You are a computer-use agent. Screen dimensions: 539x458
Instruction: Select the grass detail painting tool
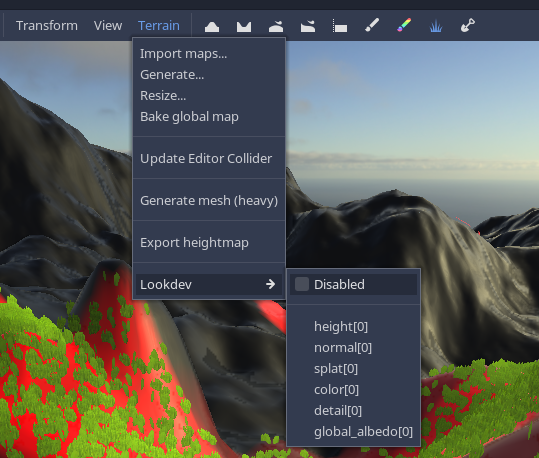[436, 26]
